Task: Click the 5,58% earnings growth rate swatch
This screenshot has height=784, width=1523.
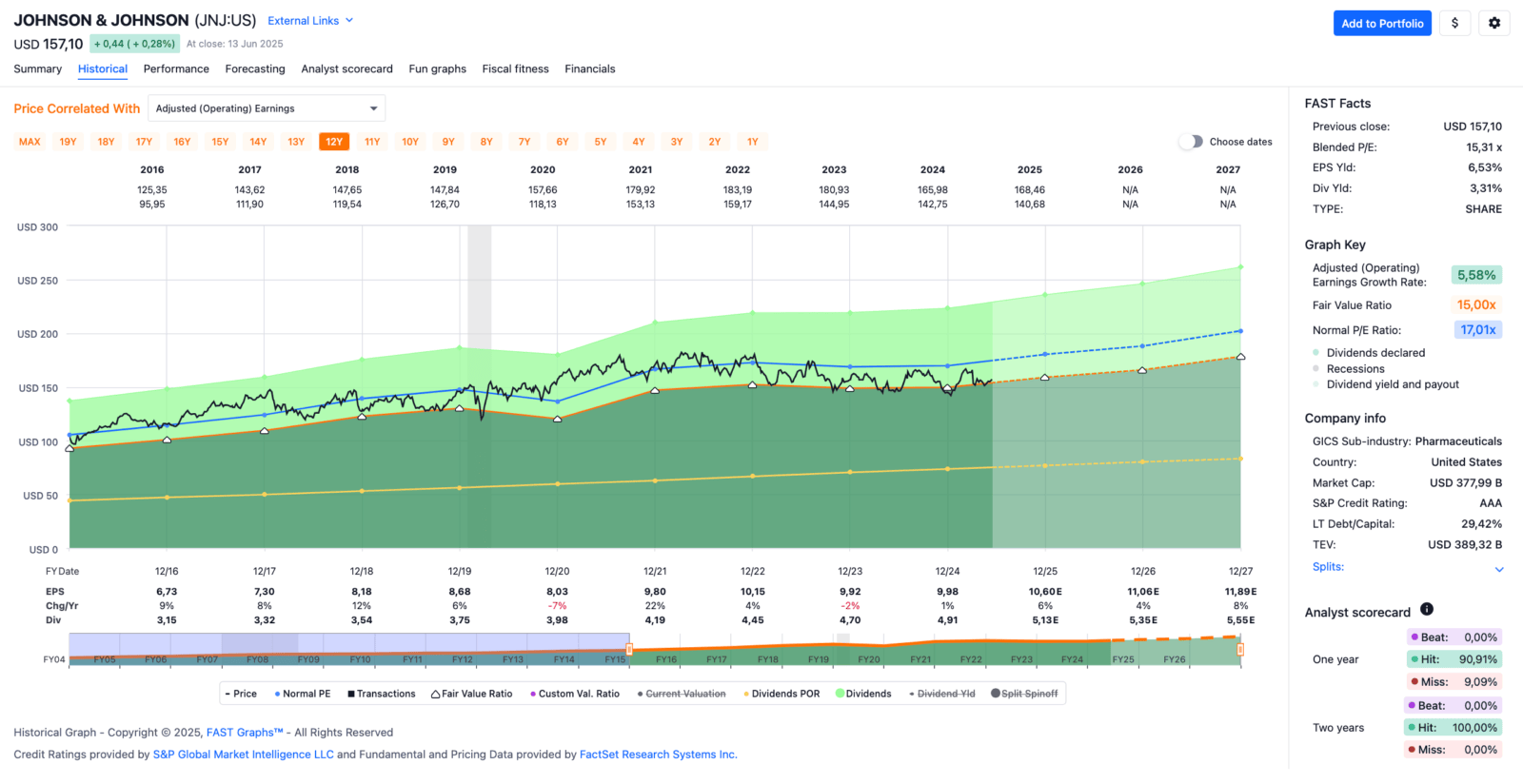Action: pyautogui.click(x=1476, y=275)
